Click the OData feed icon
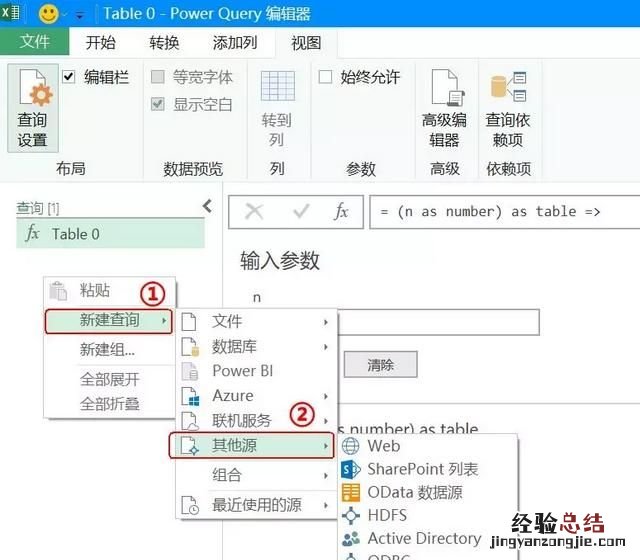This screenshot has width=640, height=560. click(x=351, y=493)
